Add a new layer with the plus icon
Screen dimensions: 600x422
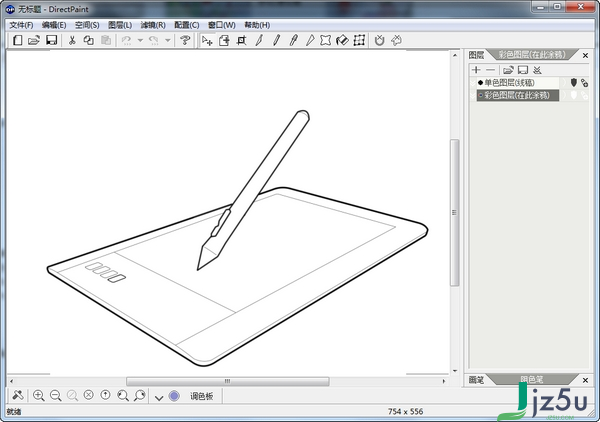[476, 70]
